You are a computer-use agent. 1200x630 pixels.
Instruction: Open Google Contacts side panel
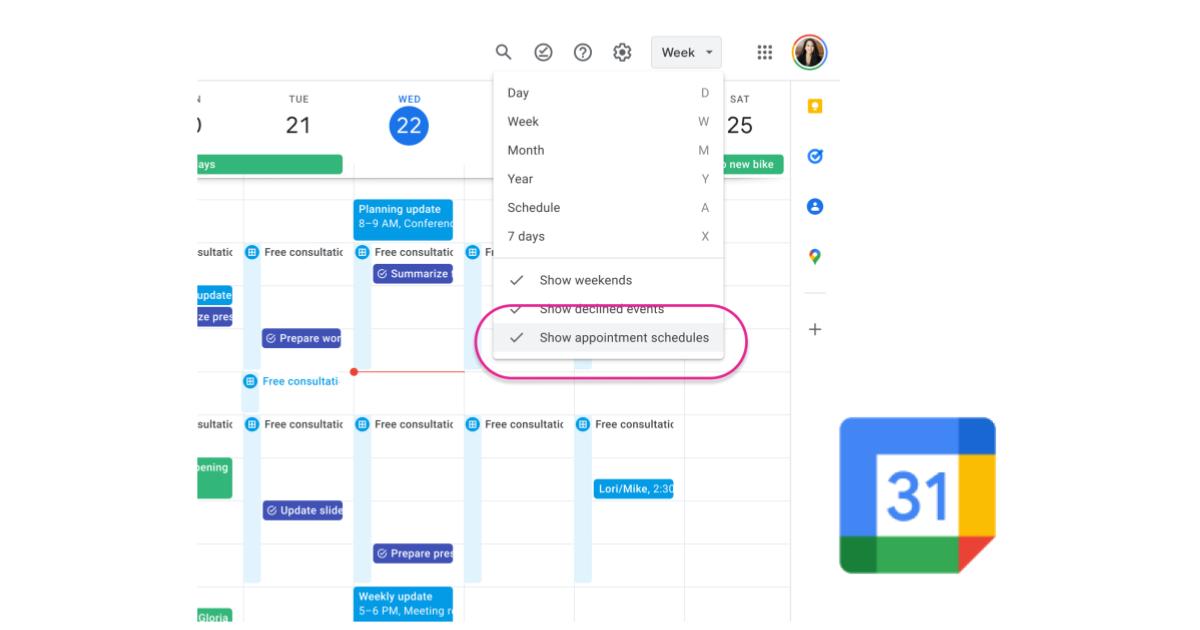coord(816,206)
